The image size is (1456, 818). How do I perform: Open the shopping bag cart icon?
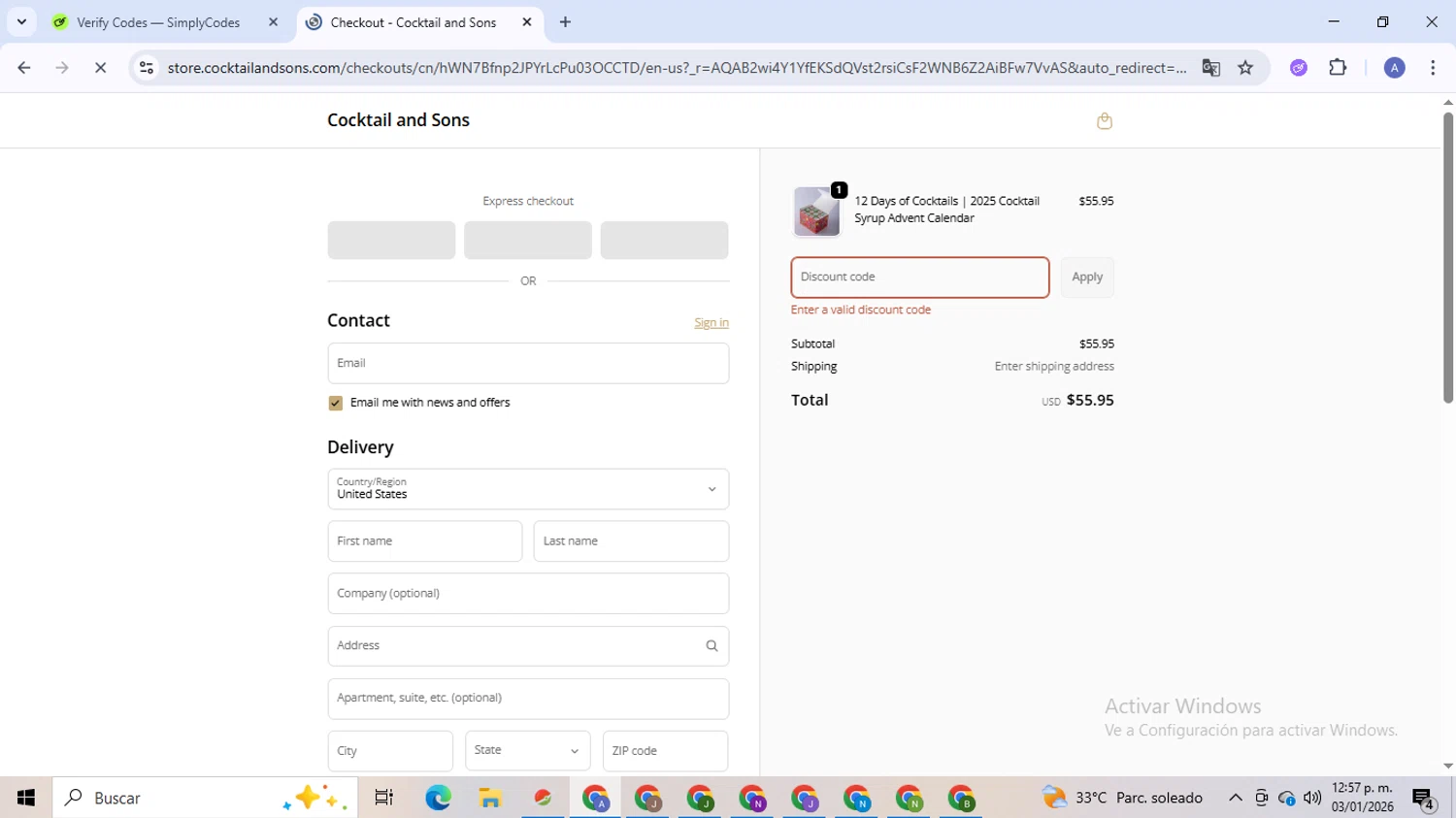coord(1104,121)
